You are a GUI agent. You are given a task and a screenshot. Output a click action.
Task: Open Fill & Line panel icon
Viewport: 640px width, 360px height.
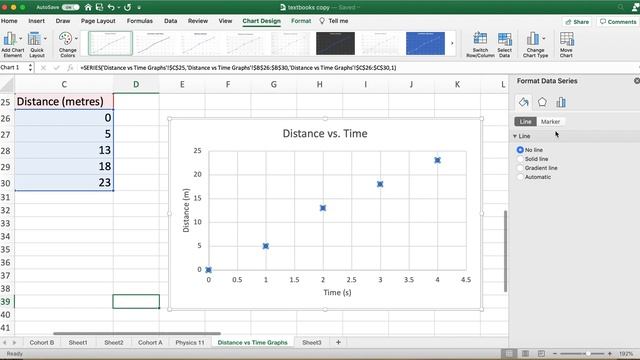pos(523,102)
